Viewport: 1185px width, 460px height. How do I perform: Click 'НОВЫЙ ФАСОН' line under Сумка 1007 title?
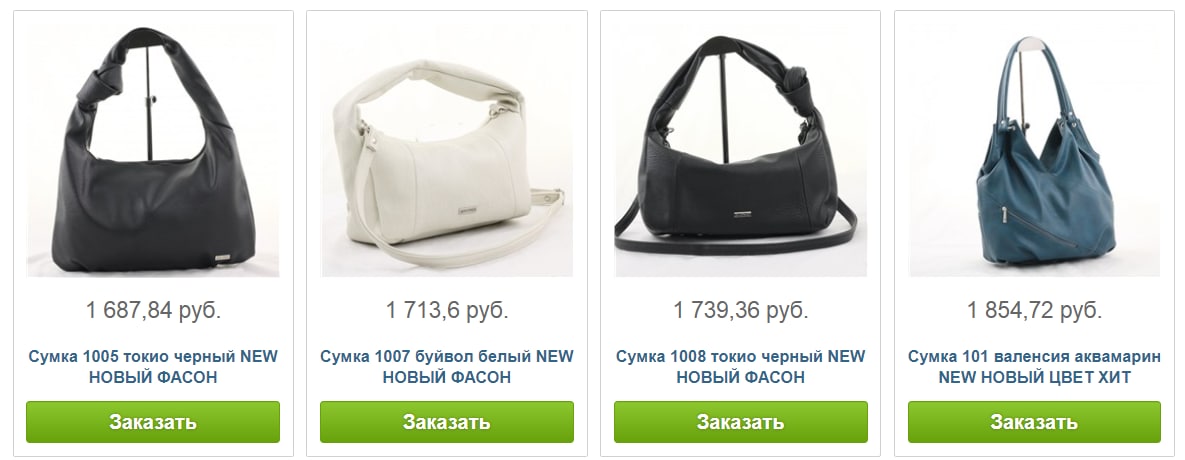pos(447,377)
